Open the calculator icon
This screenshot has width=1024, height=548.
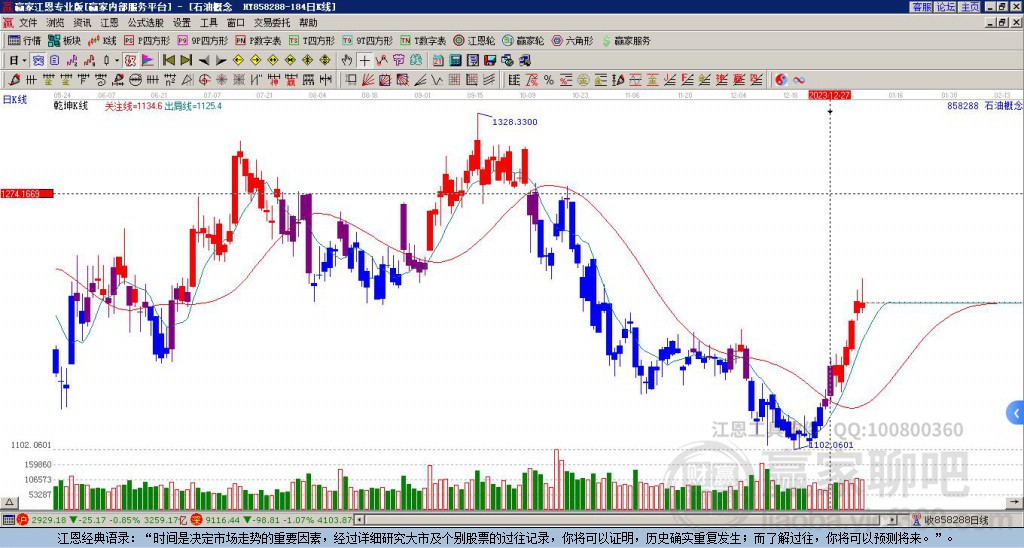point(456,61)
